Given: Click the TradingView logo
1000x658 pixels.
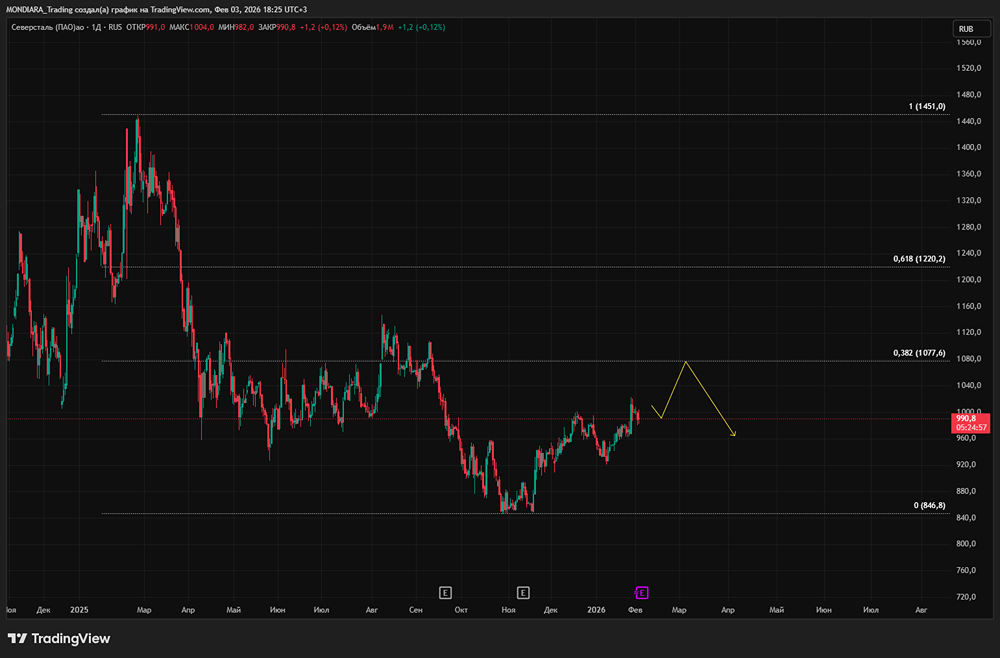Looking at the screenshot, I should pyautogui.click(x=59, y=638).
